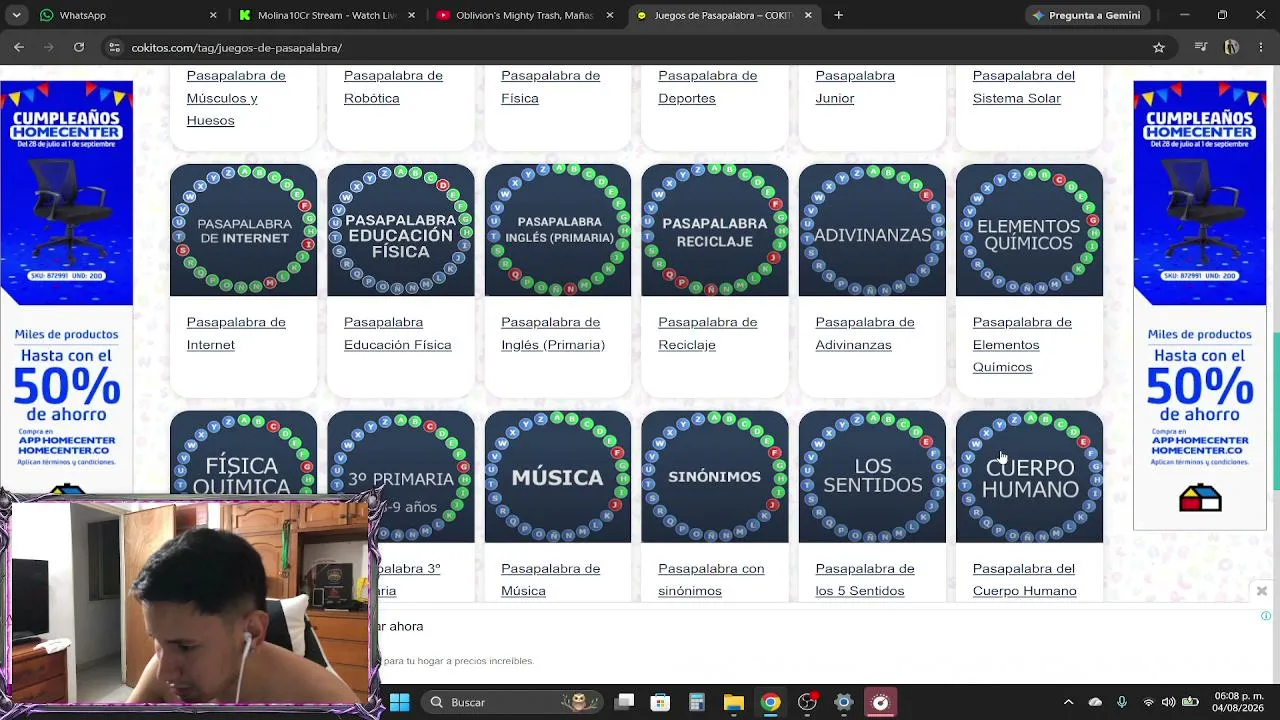The width and height of the screenshot is (1280, 720).
Task: Click the Pasapalabra de Inglés (Primaria) link
Action: coord(553,333)
